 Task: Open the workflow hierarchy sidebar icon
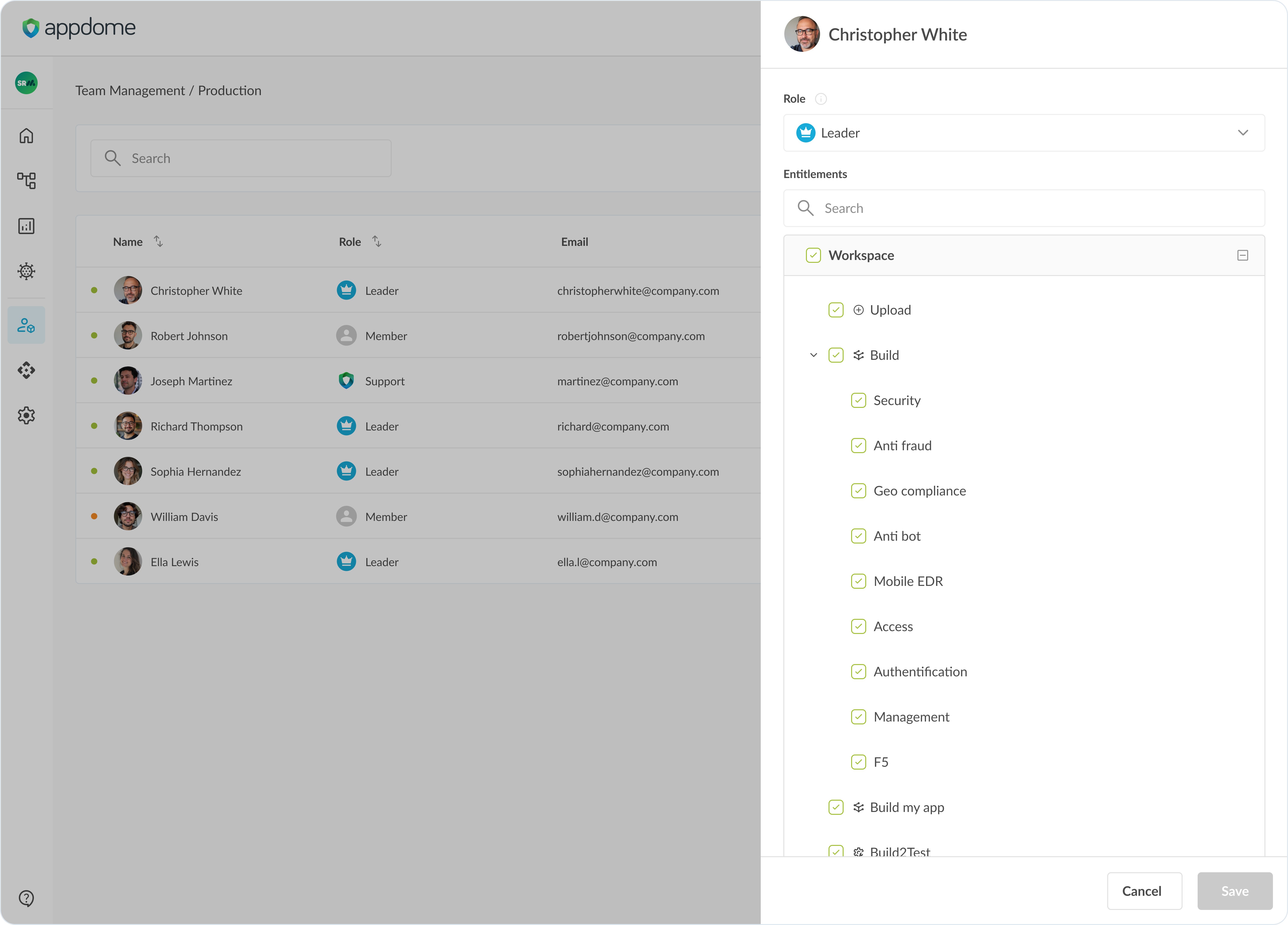click(x=26, y=181)
